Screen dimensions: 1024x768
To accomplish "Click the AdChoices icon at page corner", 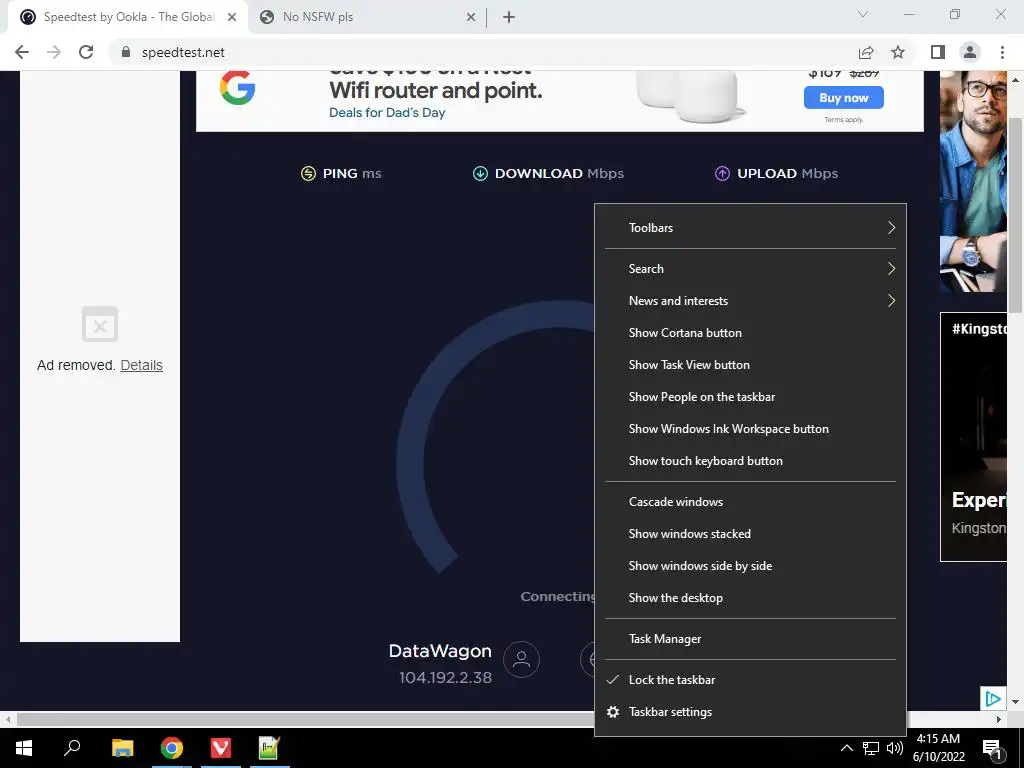I will [x=993, y=699].
